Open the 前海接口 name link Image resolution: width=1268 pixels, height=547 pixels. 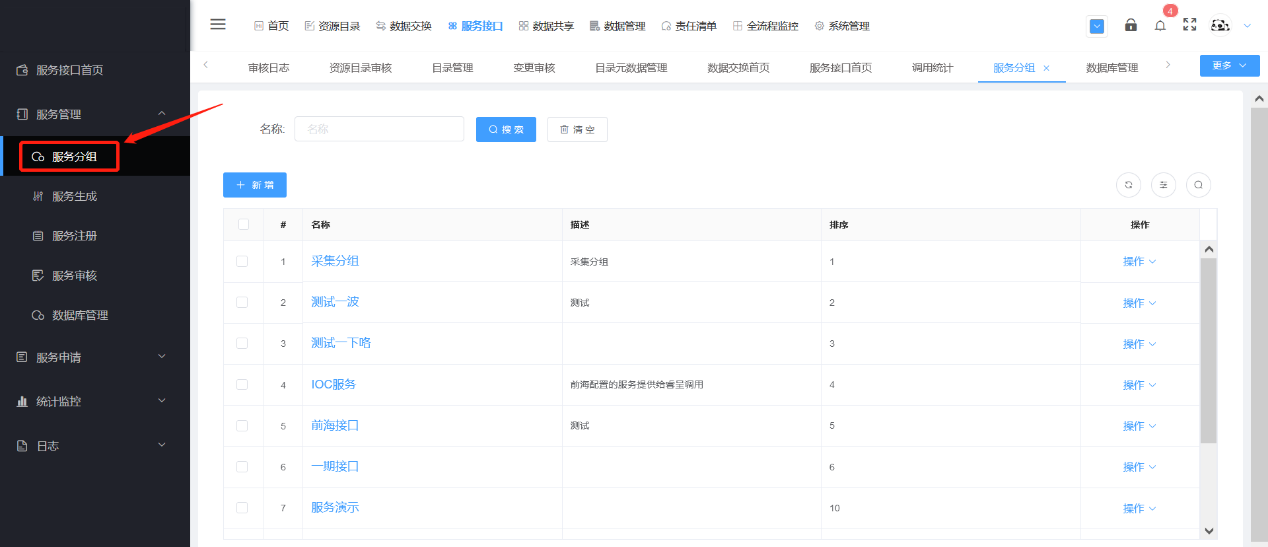(335, 425)
